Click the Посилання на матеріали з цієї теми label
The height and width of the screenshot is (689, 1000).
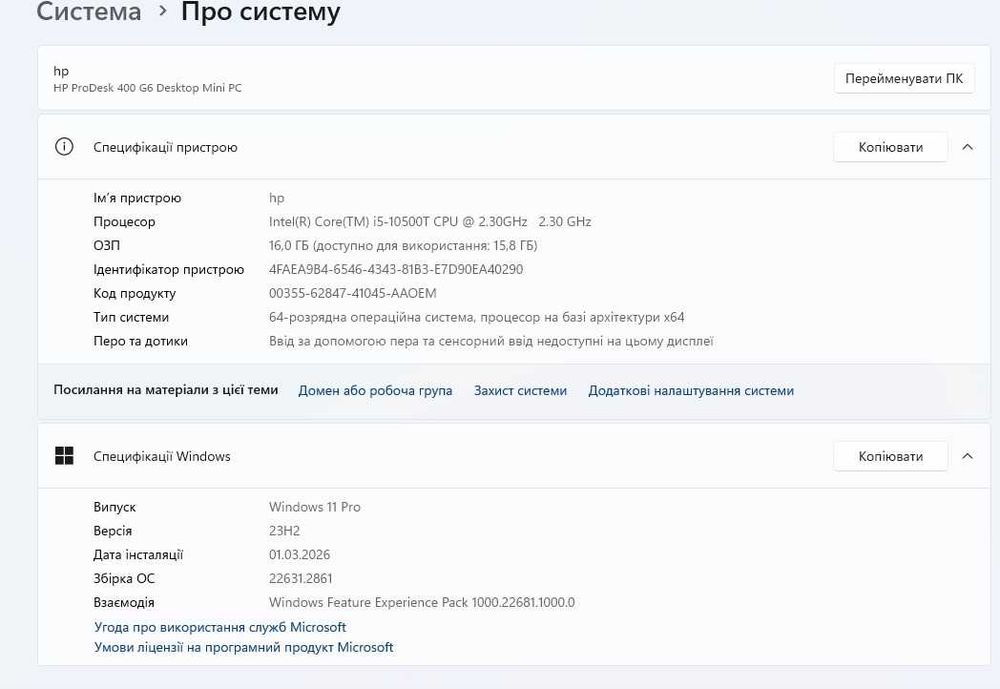pos(166,390)
